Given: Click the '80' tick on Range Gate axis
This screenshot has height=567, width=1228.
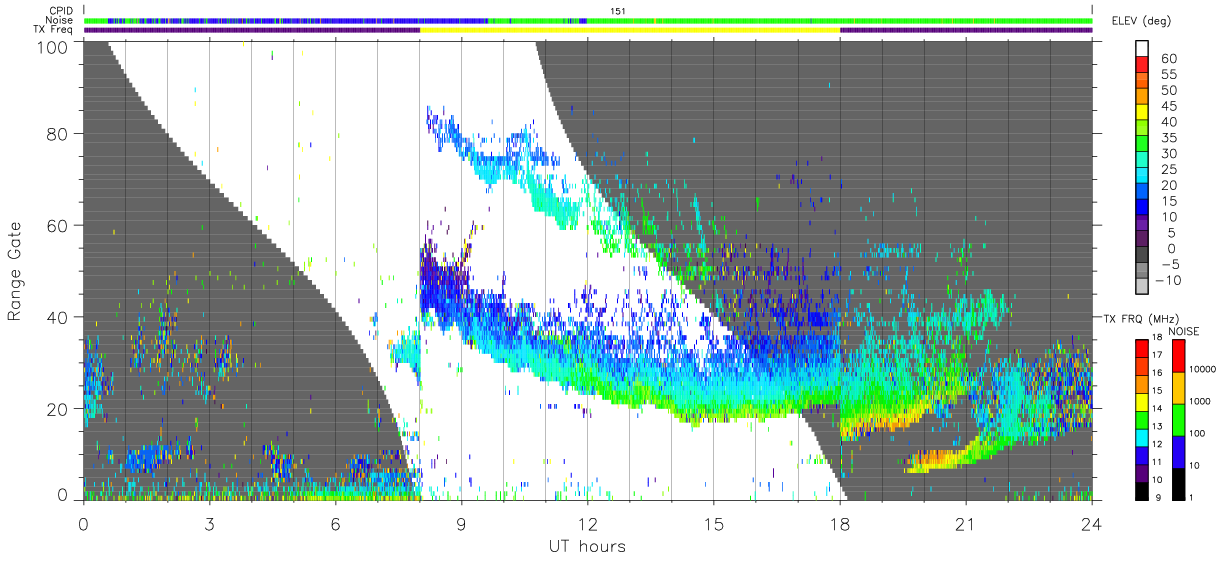Looking at the screenshot, I should (x=57, y=133).
